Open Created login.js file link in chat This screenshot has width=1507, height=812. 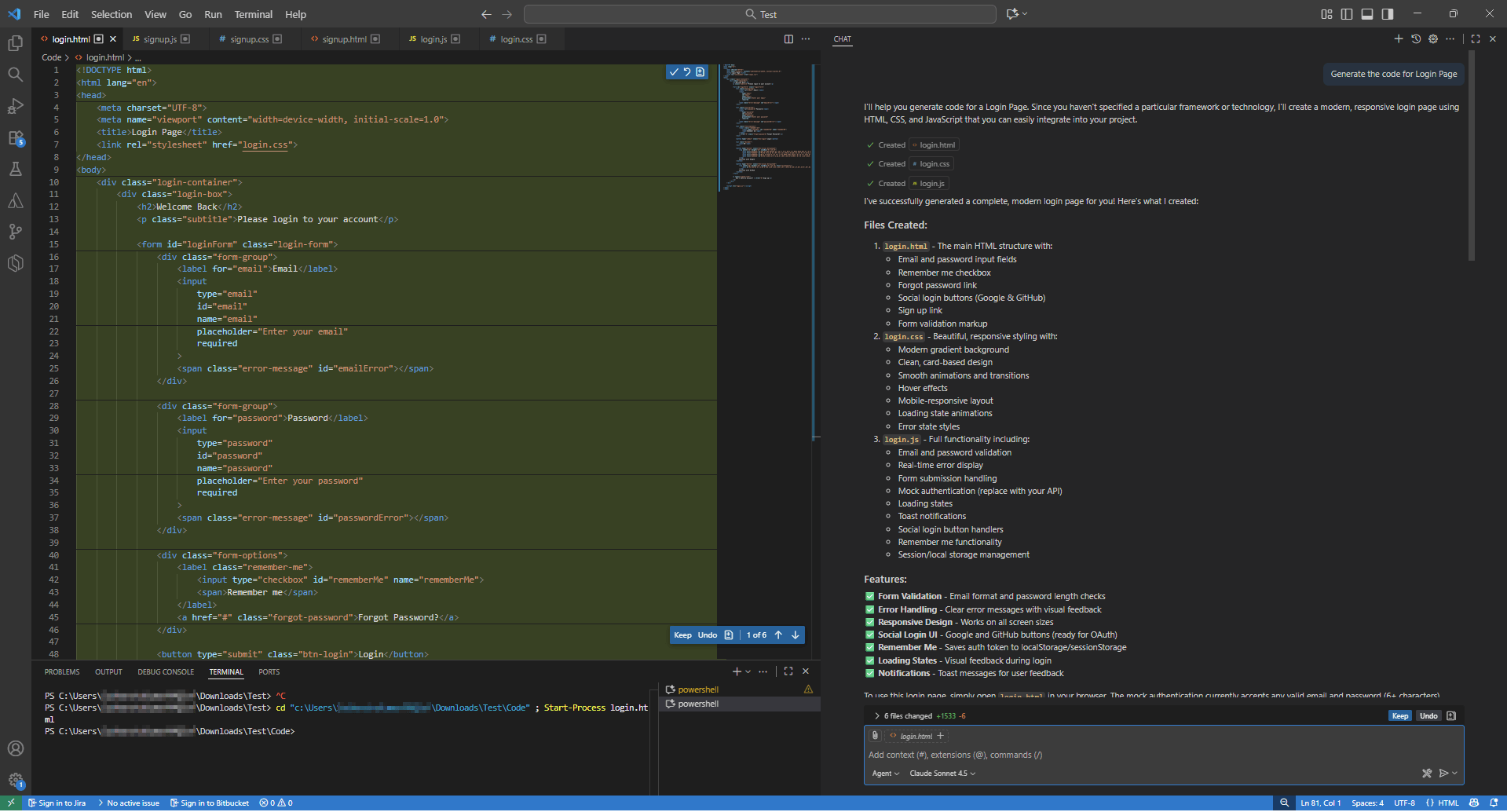click(928, 183)
